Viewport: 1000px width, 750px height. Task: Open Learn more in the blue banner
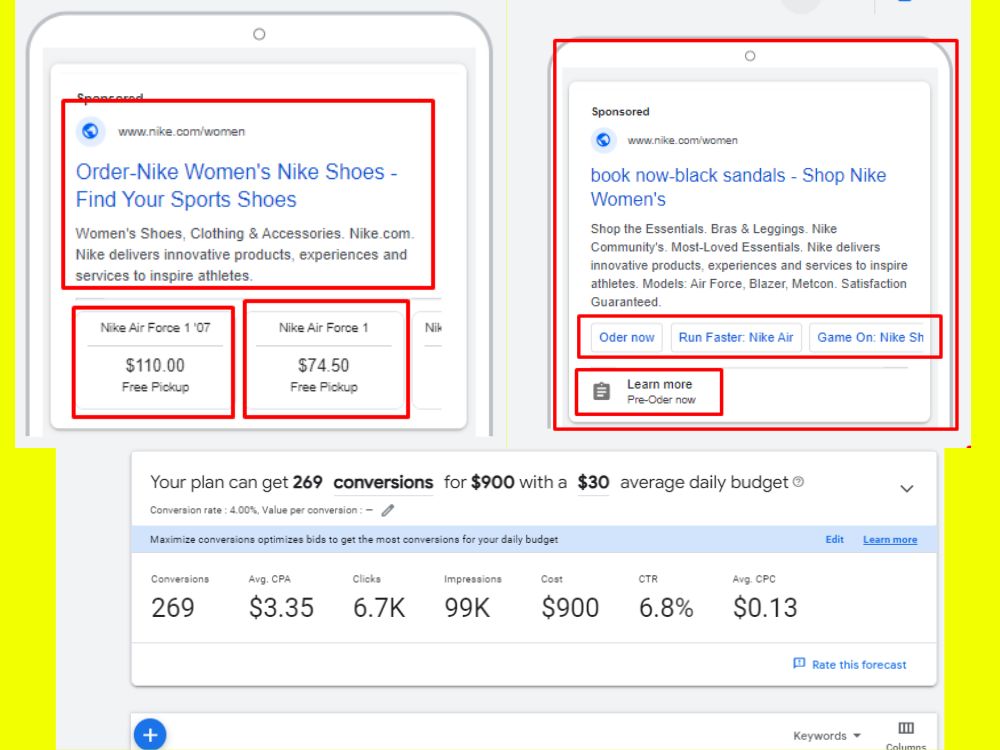tap(889, 539)
